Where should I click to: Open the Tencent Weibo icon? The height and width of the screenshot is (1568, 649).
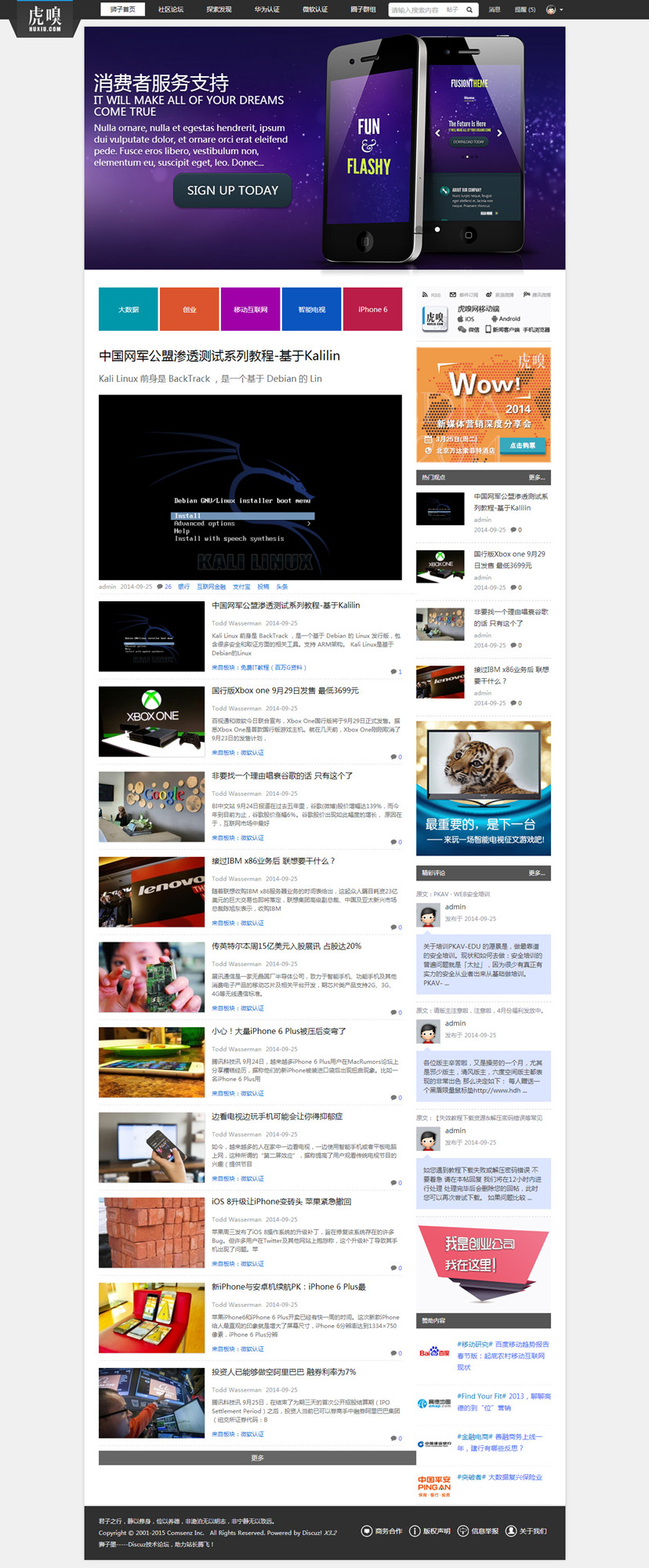point(526,295)
